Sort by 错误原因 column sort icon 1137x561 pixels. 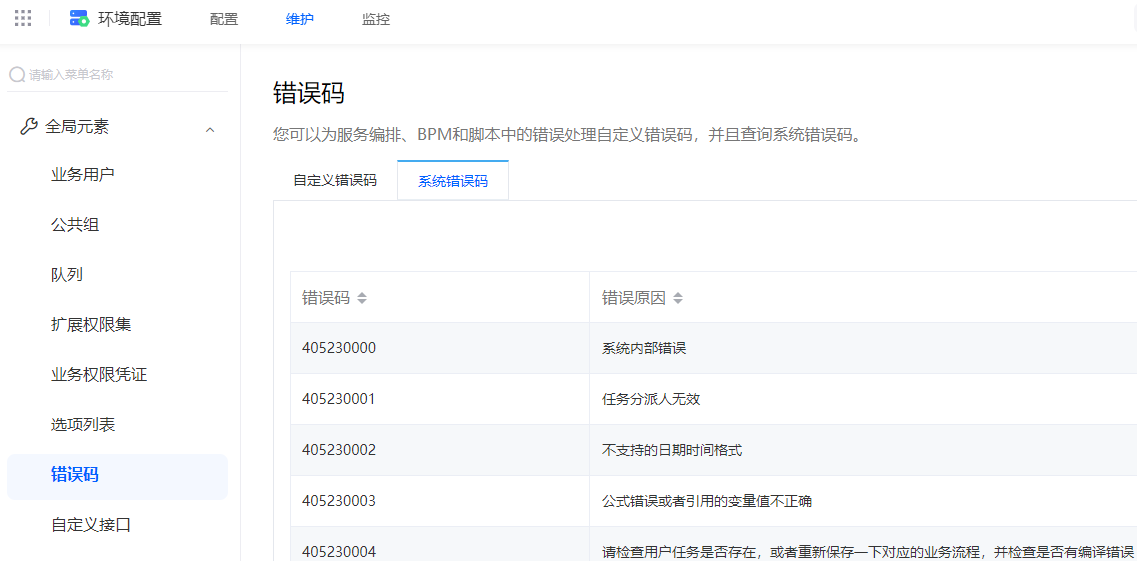(x=678, y=298)
